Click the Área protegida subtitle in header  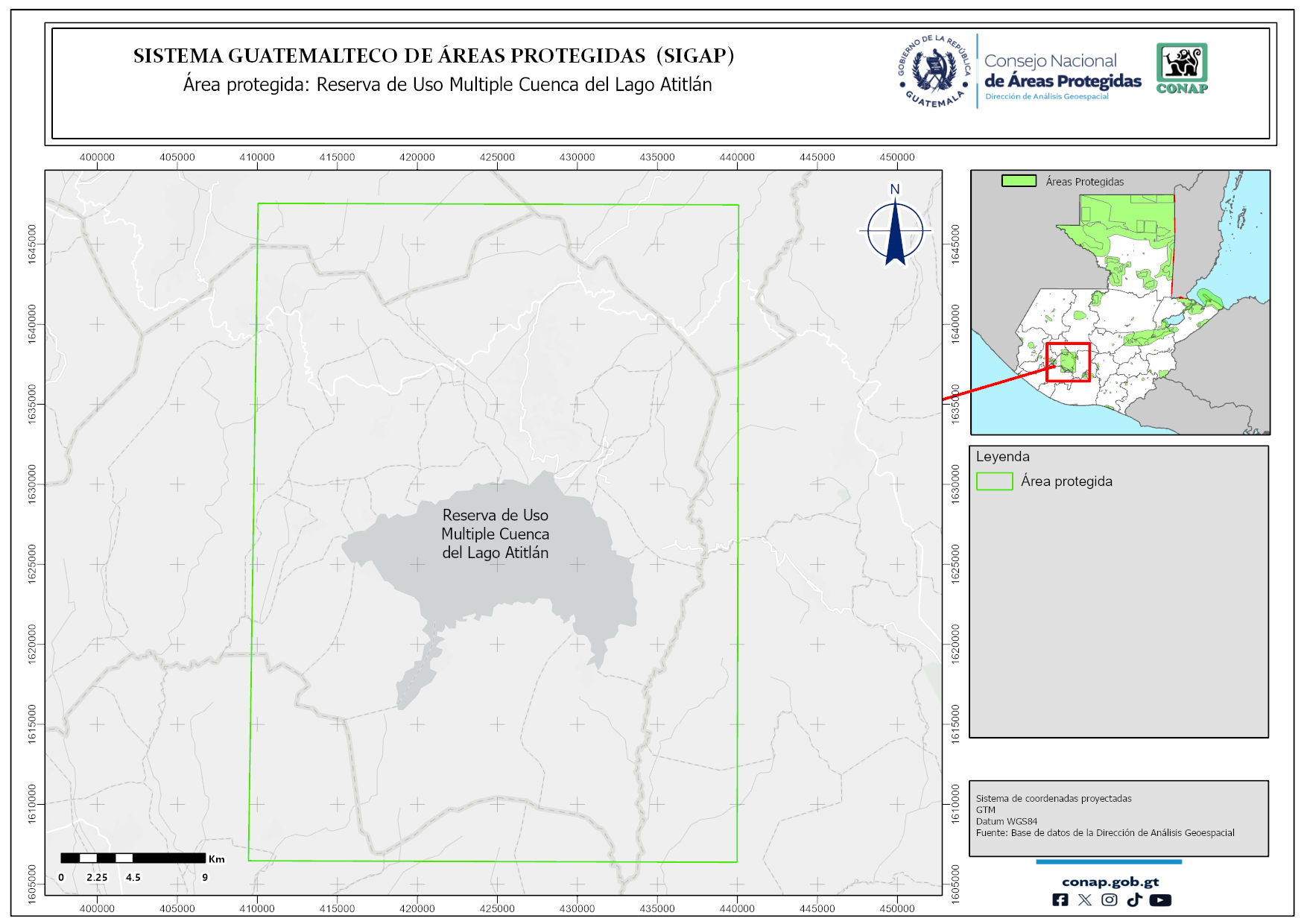[447, 85]
